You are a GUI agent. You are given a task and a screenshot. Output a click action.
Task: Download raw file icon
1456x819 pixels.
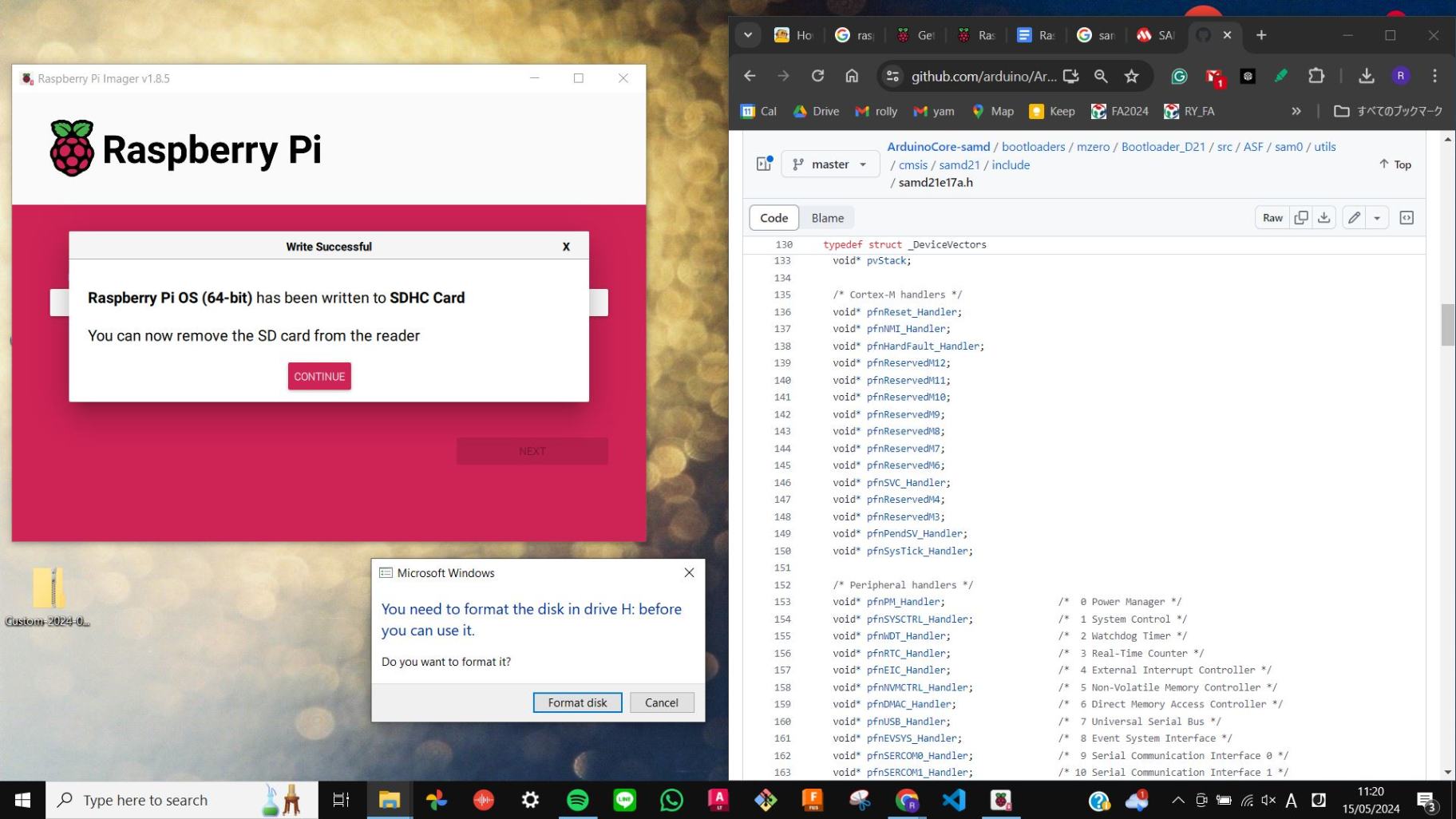[1324, 218]
